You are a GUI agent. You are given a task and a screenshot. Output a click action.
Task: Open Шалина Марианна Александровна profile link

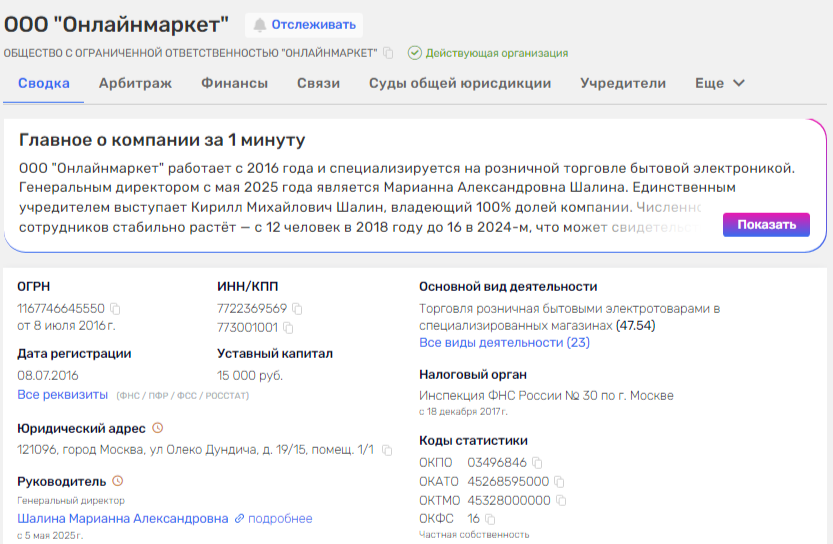pos(123,518)
